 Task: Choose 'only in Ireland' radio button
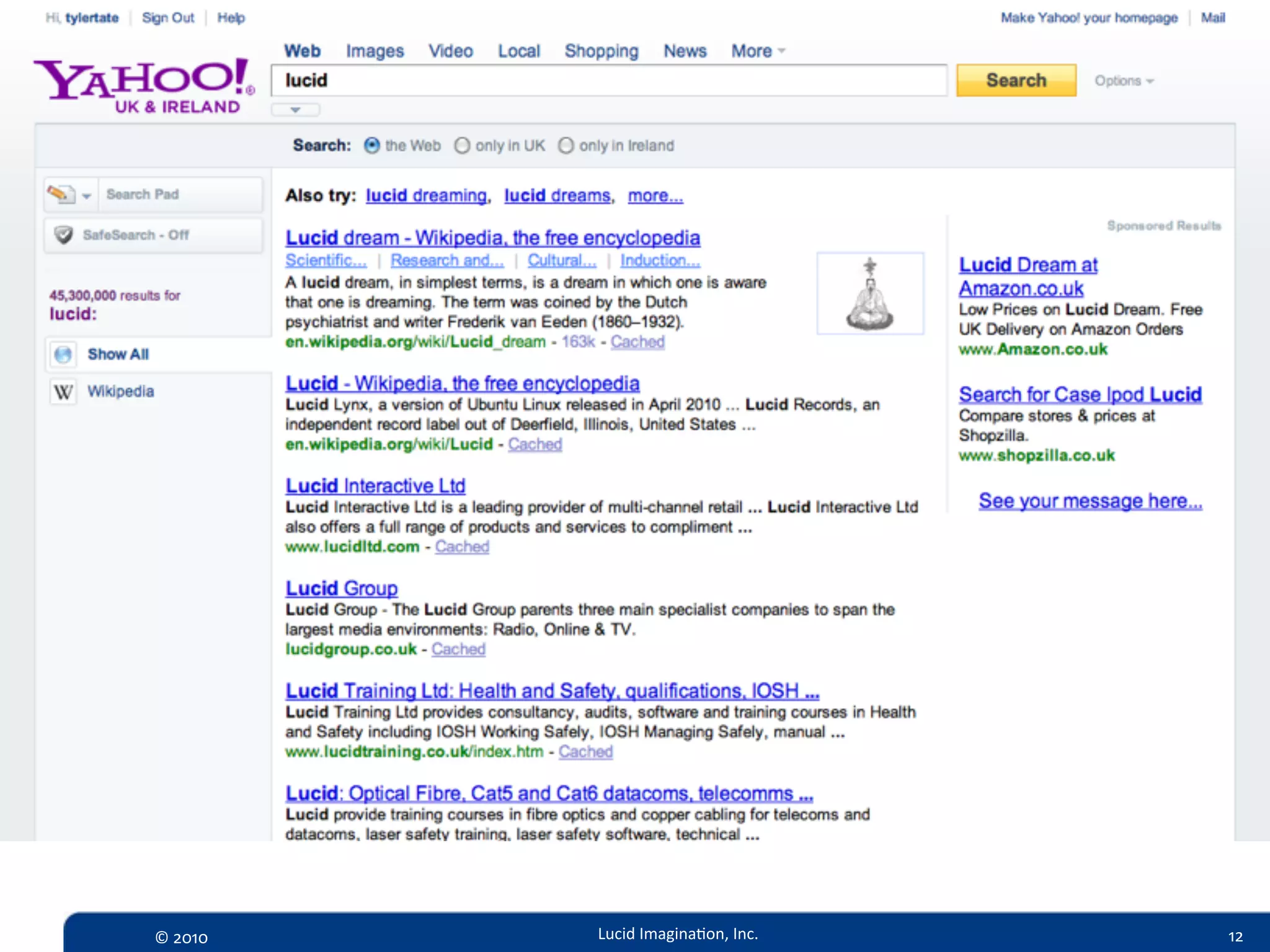point(566,146)
